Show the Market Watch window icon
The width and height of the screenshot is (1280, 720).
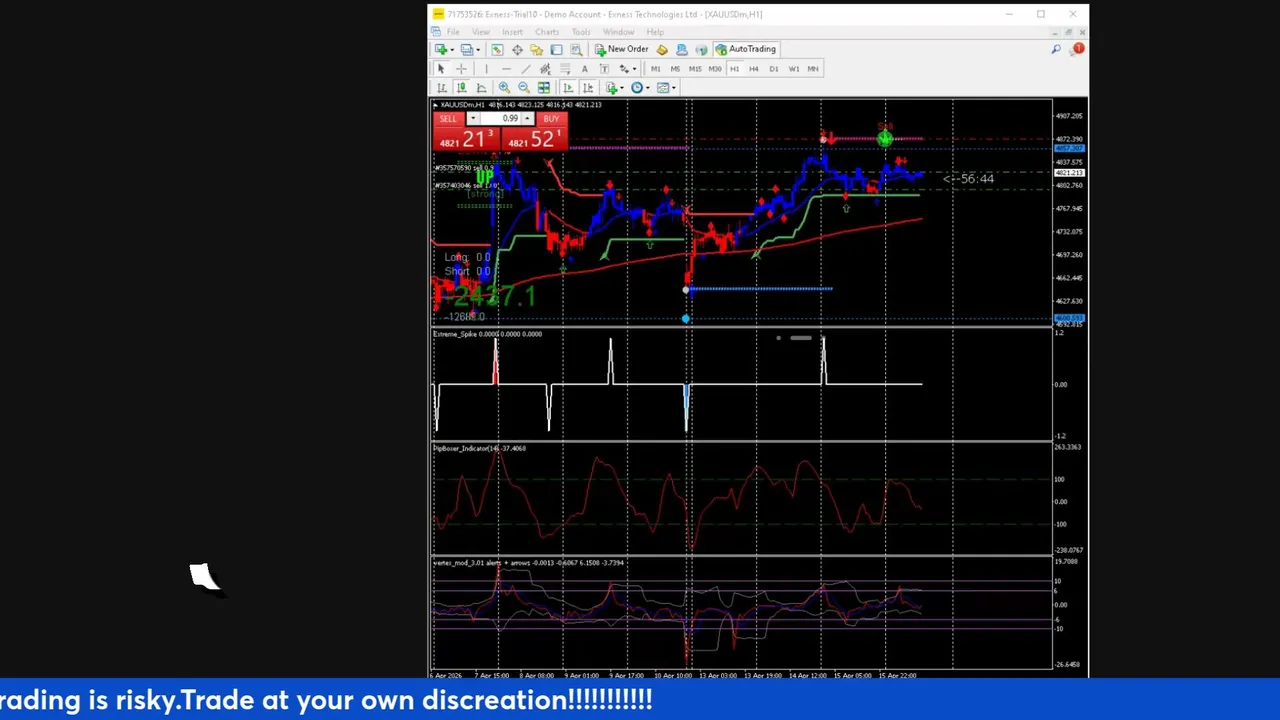click(497, 49)
